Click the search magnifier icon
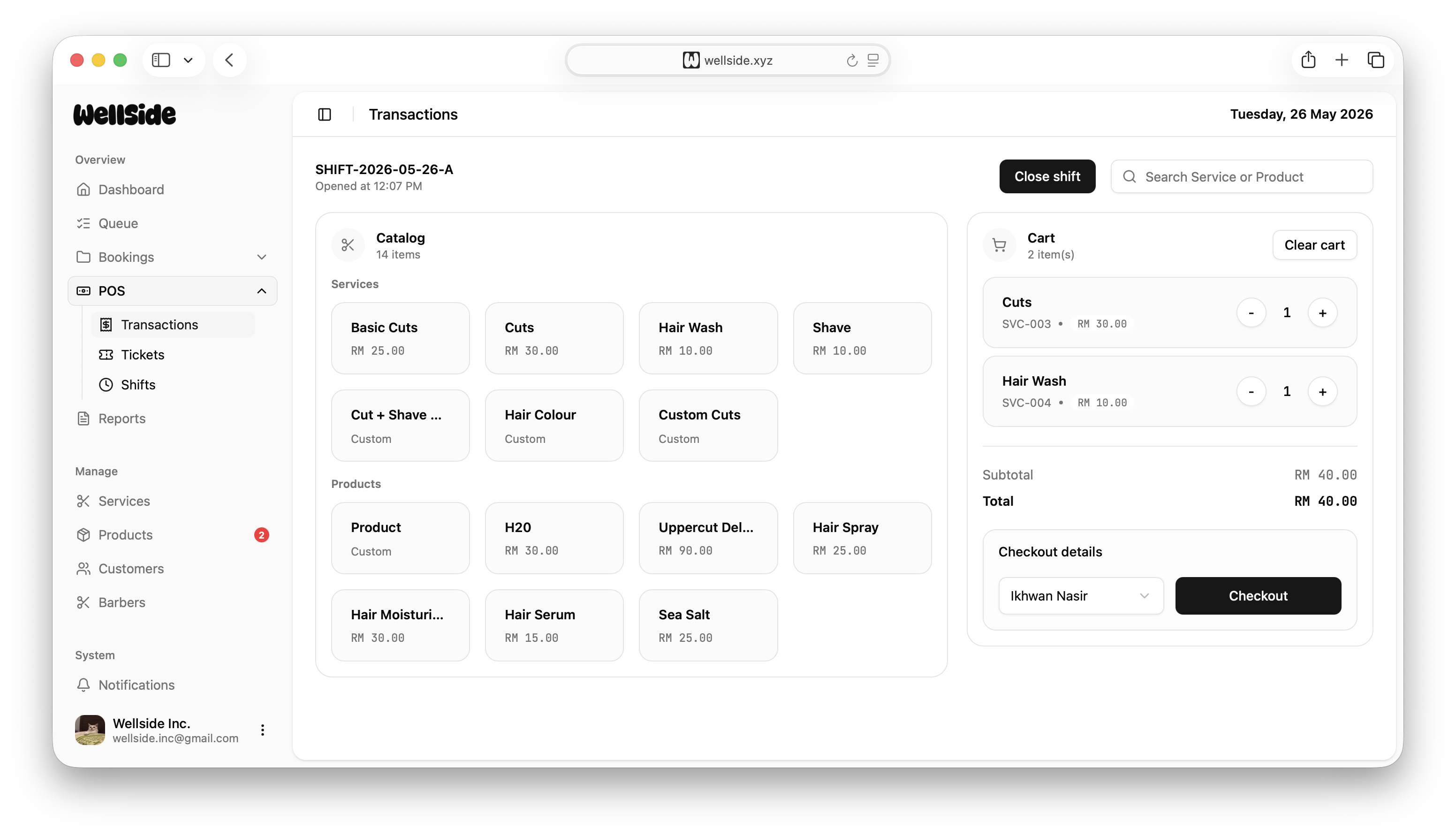 1129,176
